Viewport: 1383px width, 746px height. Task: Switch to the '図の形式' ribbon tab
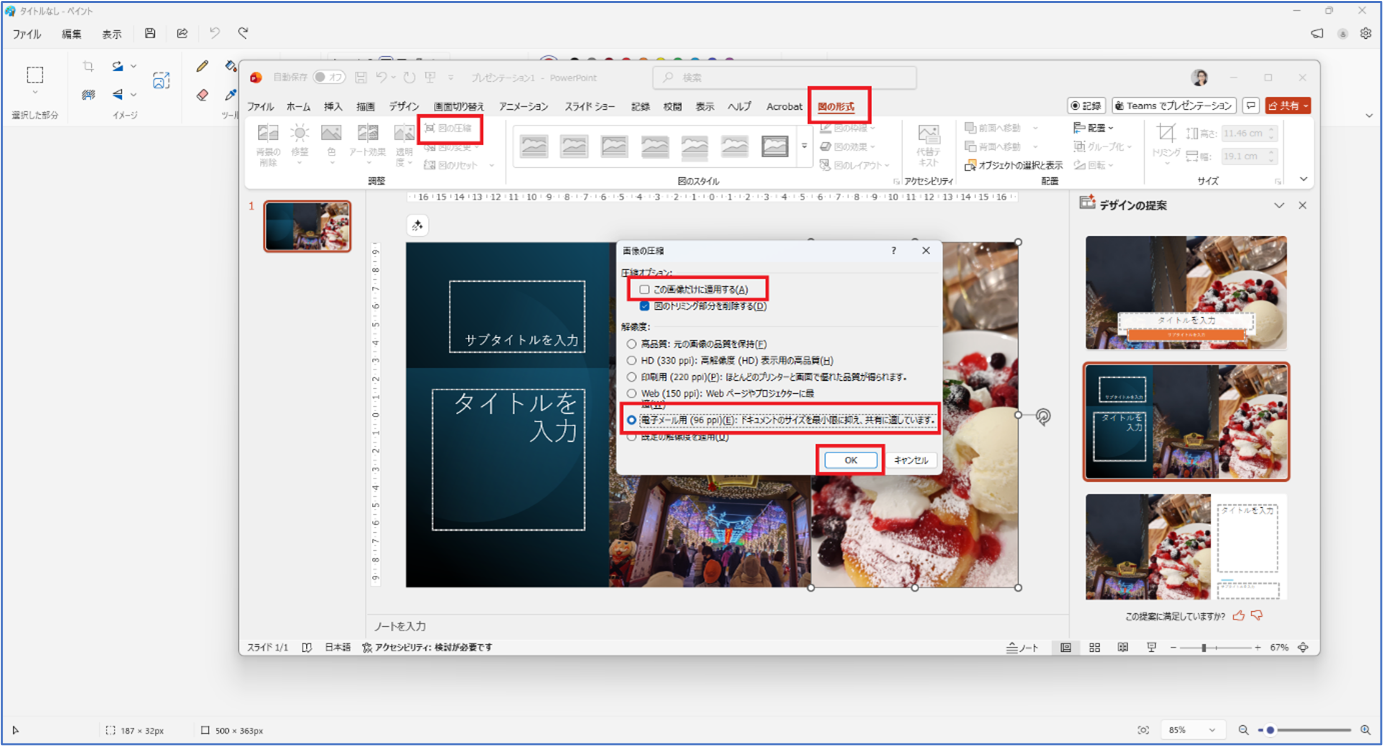pos(836,107)
